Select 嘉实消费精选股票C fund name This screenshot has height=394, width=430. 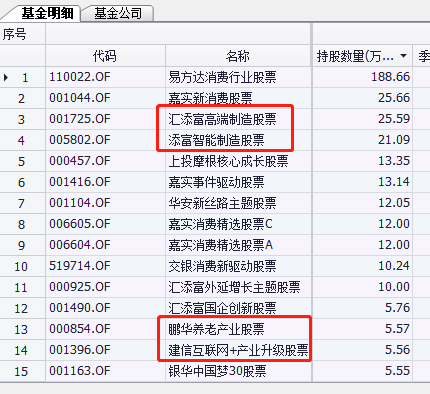click(220, 224)
